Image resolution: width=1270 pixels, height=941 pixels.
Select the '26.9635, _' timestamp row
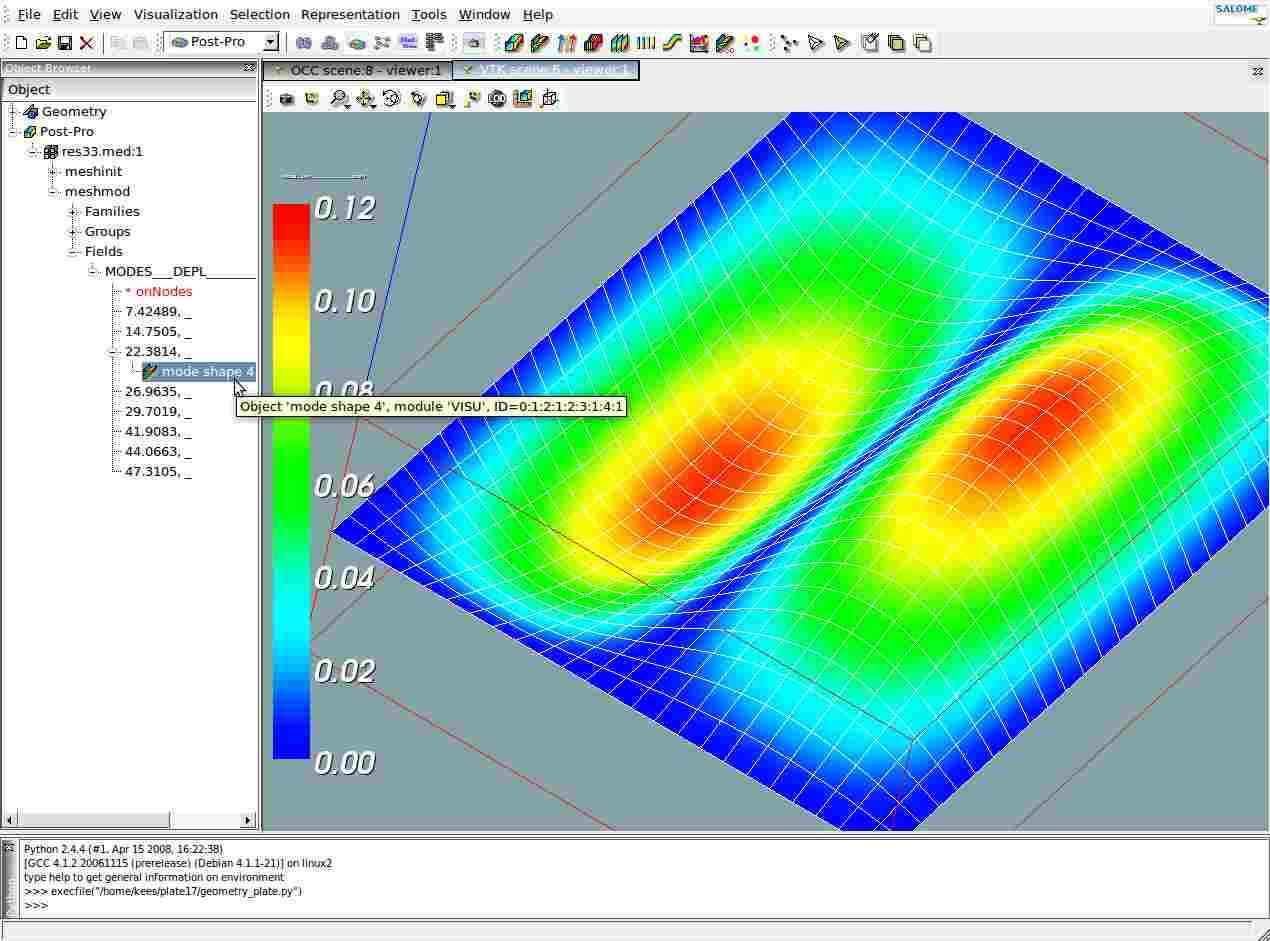coord(158,391)
